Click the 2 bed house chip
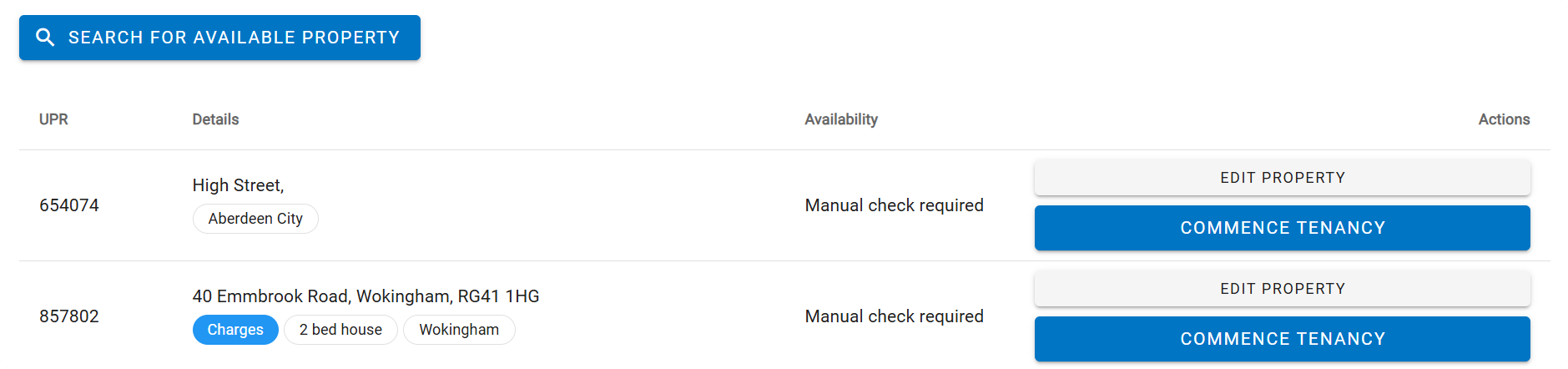 340,330
